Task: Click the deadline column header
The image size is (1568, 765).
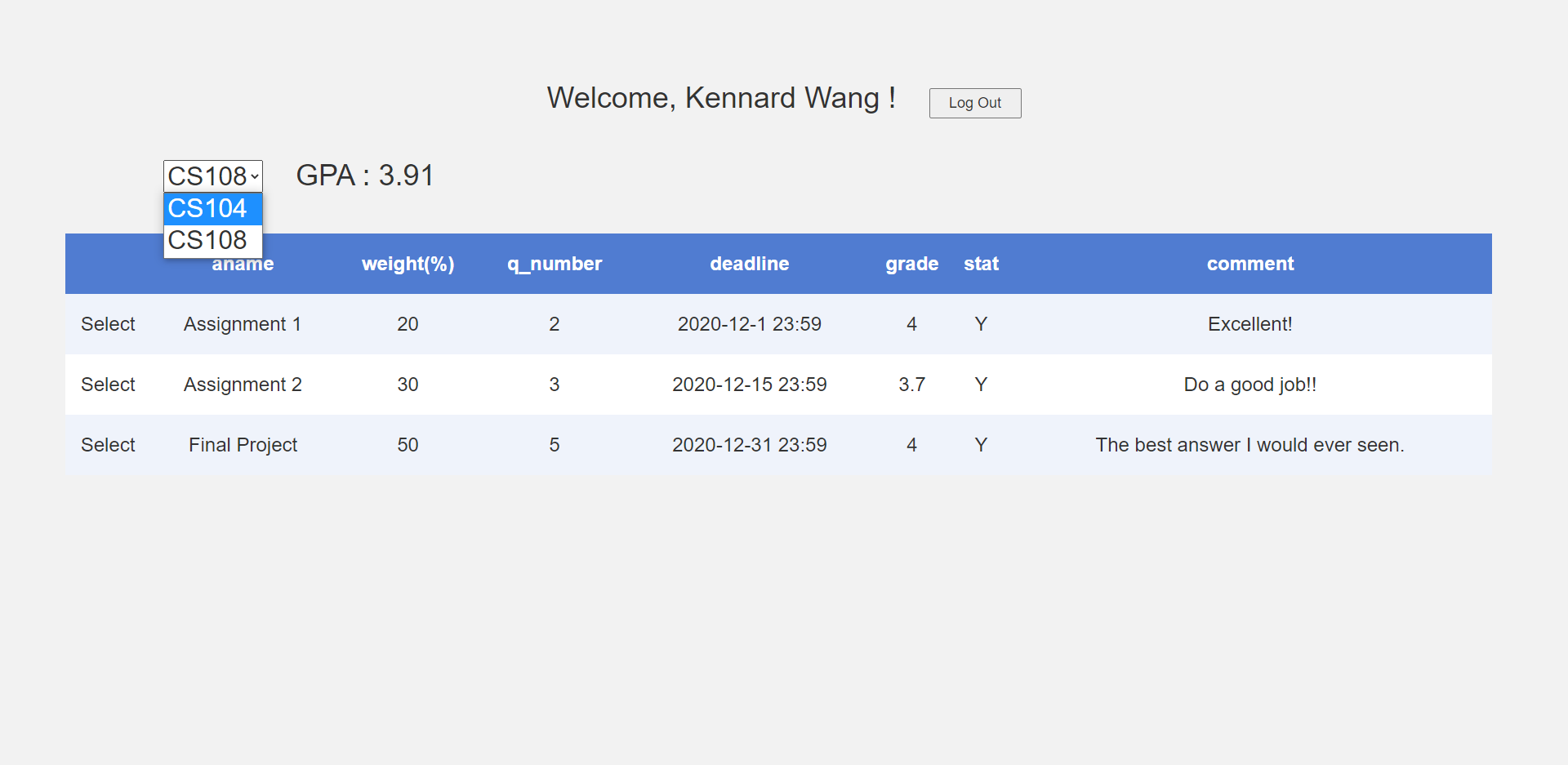Action: click(749, 264)
